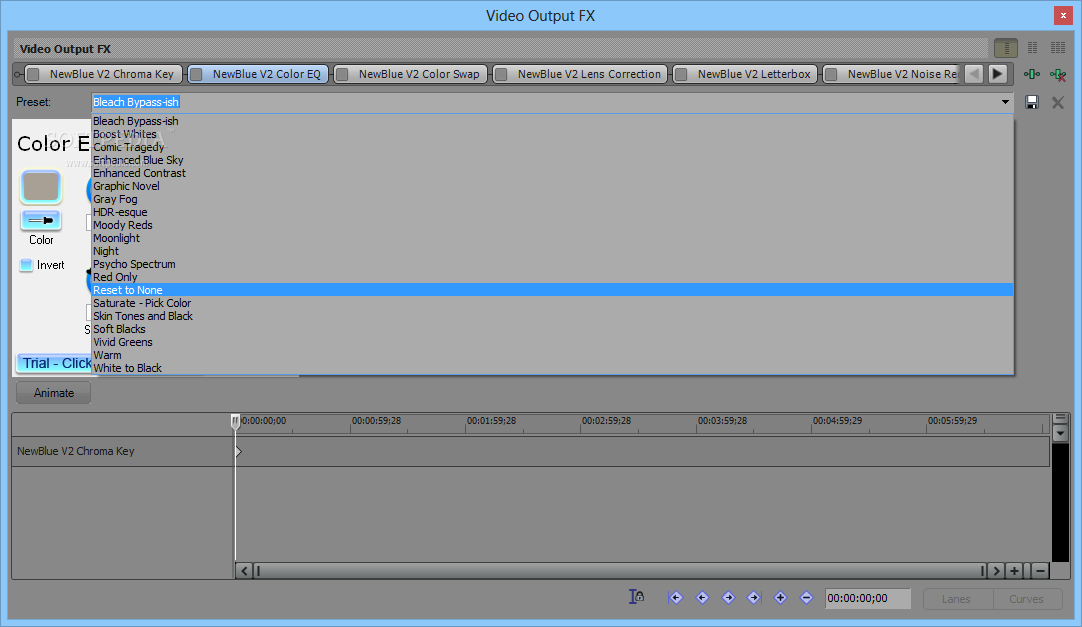Delete preset using the X icon

pyautogui.click(x=1057, y=102)
